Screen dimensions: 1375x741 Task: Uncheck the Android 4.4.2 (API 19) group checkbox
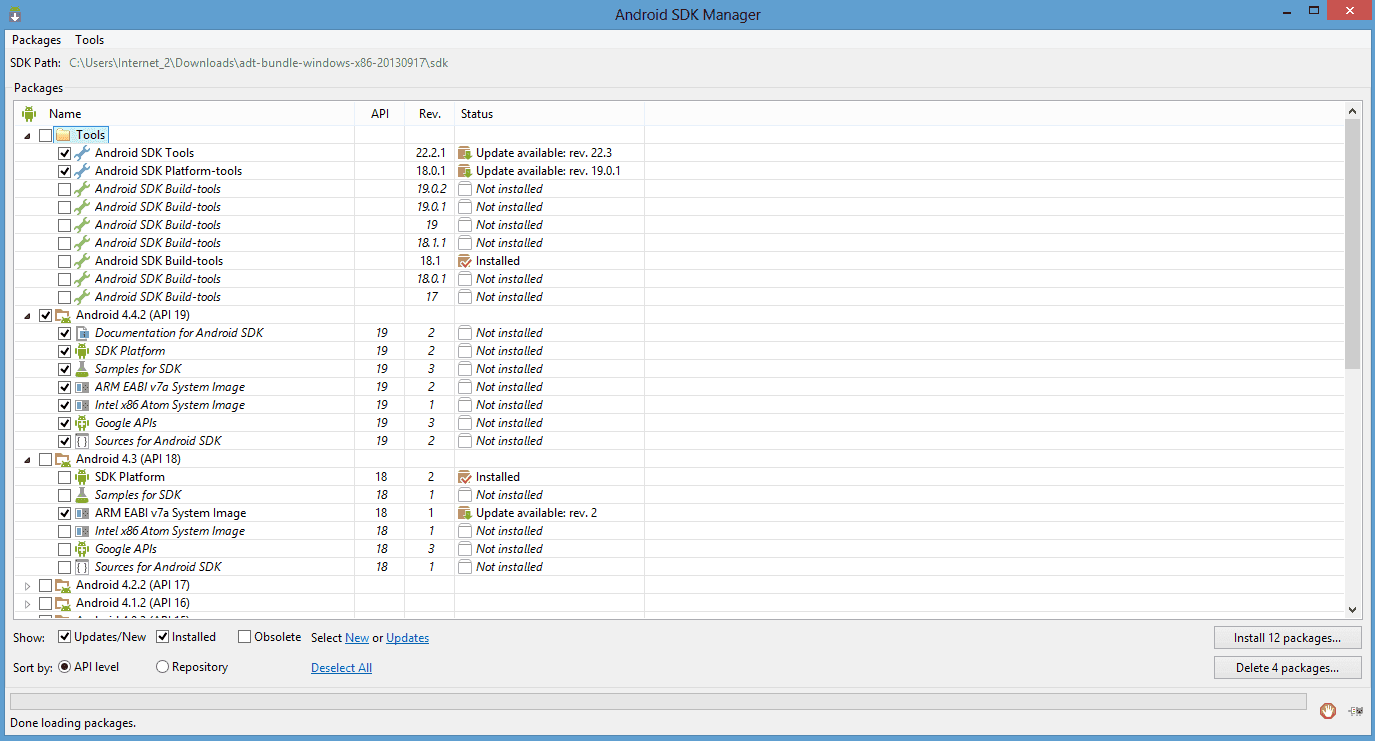click(x=45, y=315)
